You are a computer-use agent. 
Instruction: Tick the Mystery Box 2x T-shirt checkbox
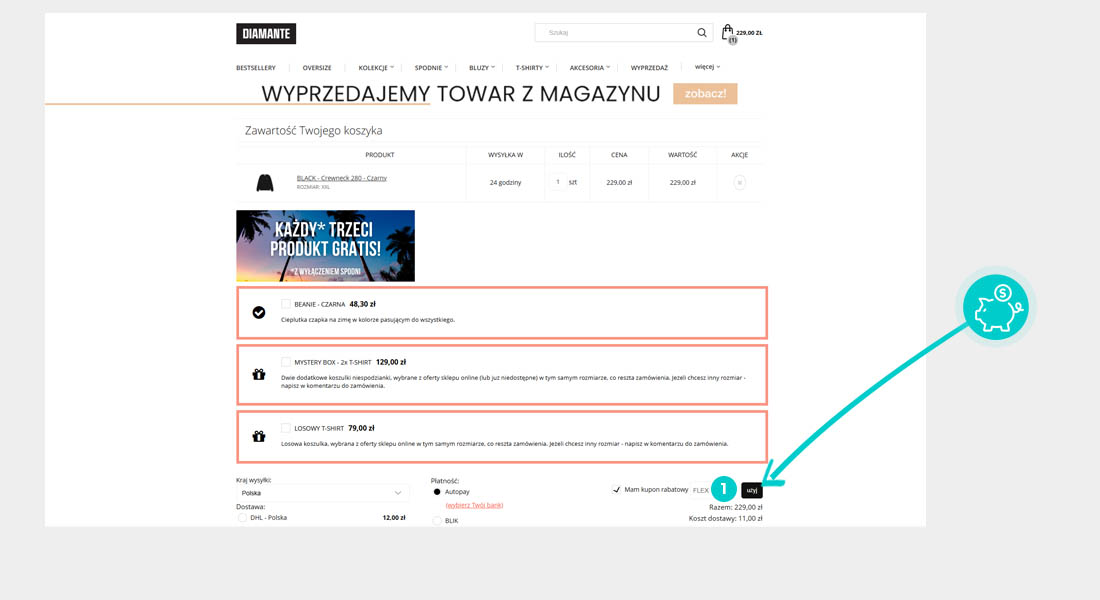(x=286, y=362)
